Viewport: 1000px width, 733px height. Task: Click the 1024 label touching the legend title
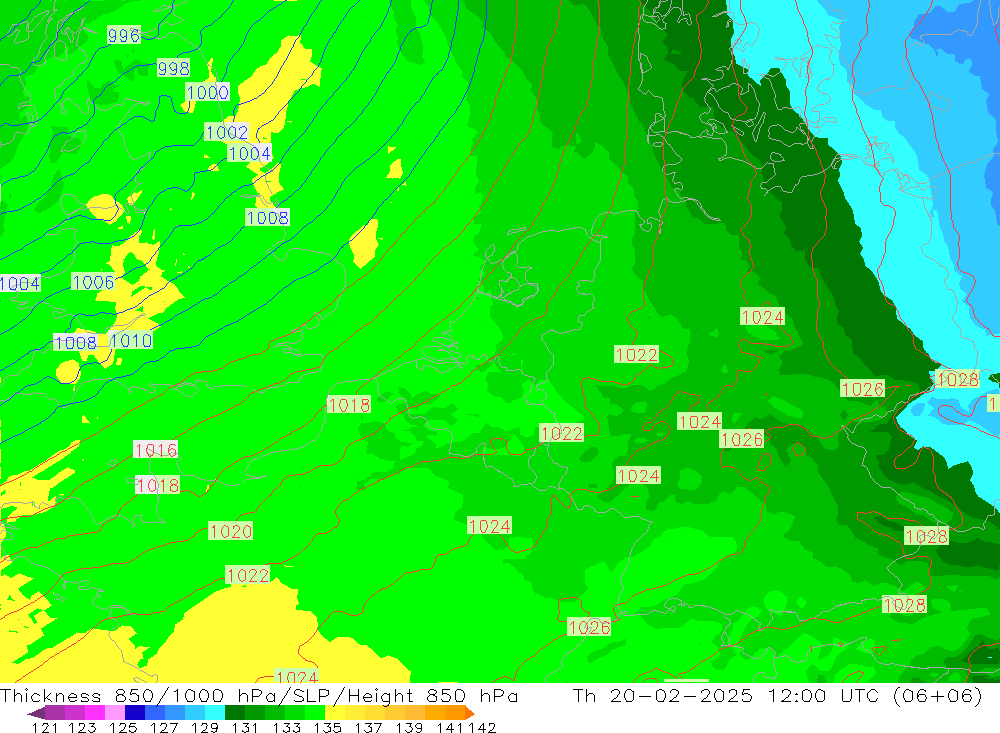[297, 676]
